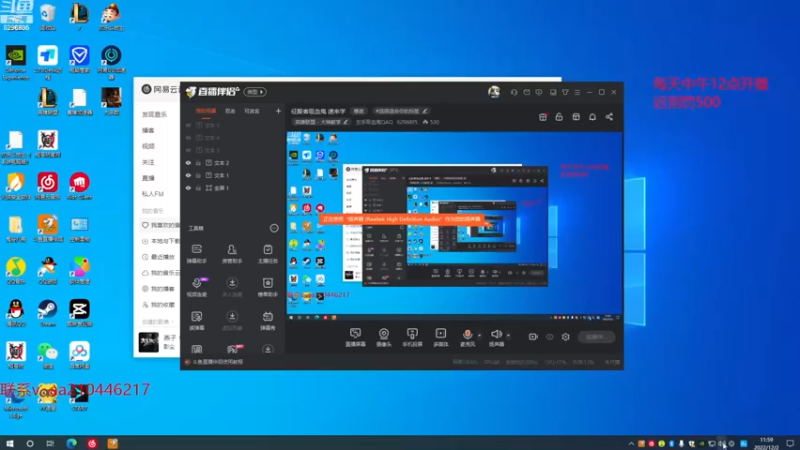Click the mode switch pill next to the logo

pyautogui.click(x=255, y=92)
